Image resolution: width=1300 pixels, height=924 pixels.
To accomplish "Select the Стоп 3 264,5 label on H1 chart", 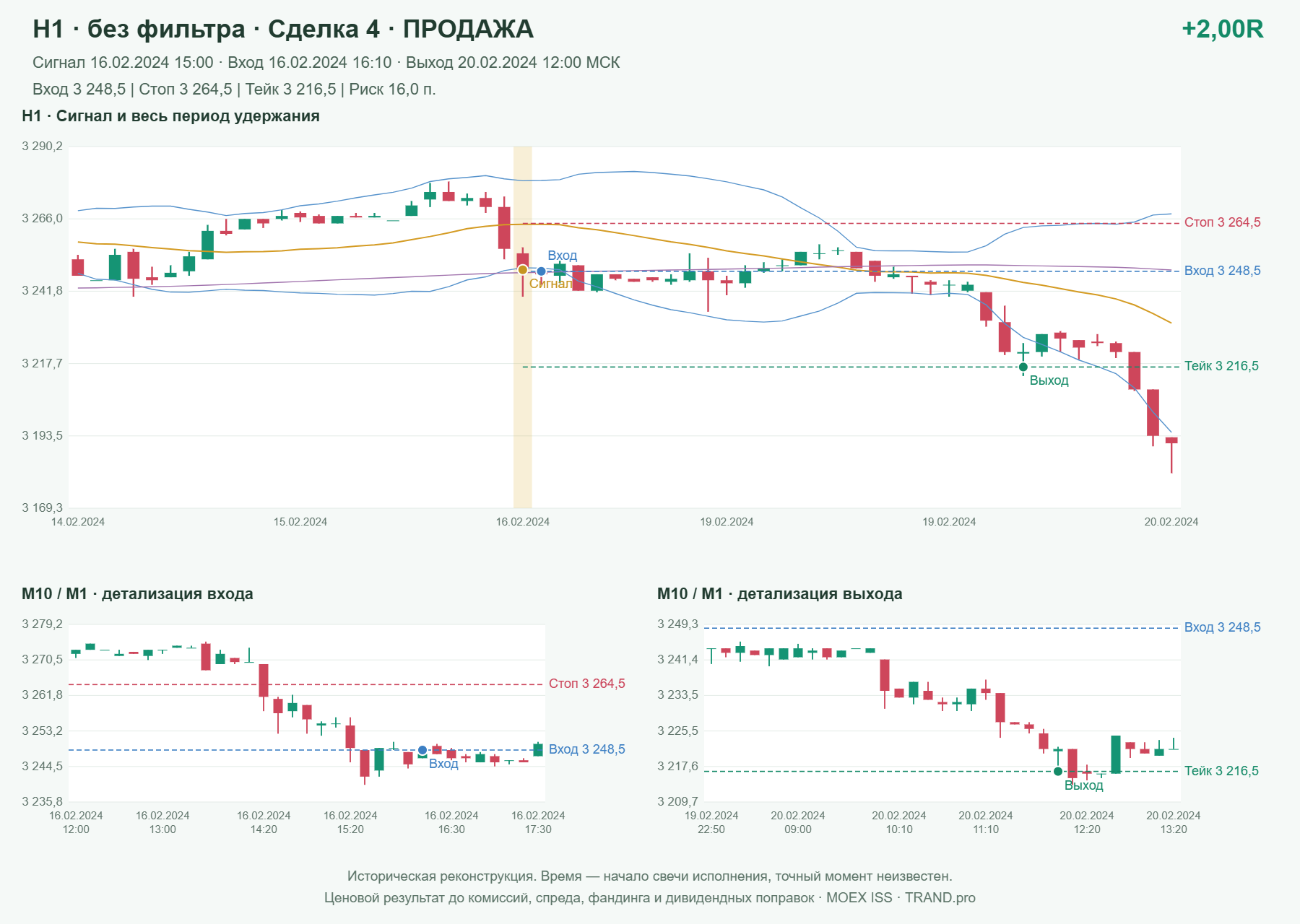I will 1223,222.
